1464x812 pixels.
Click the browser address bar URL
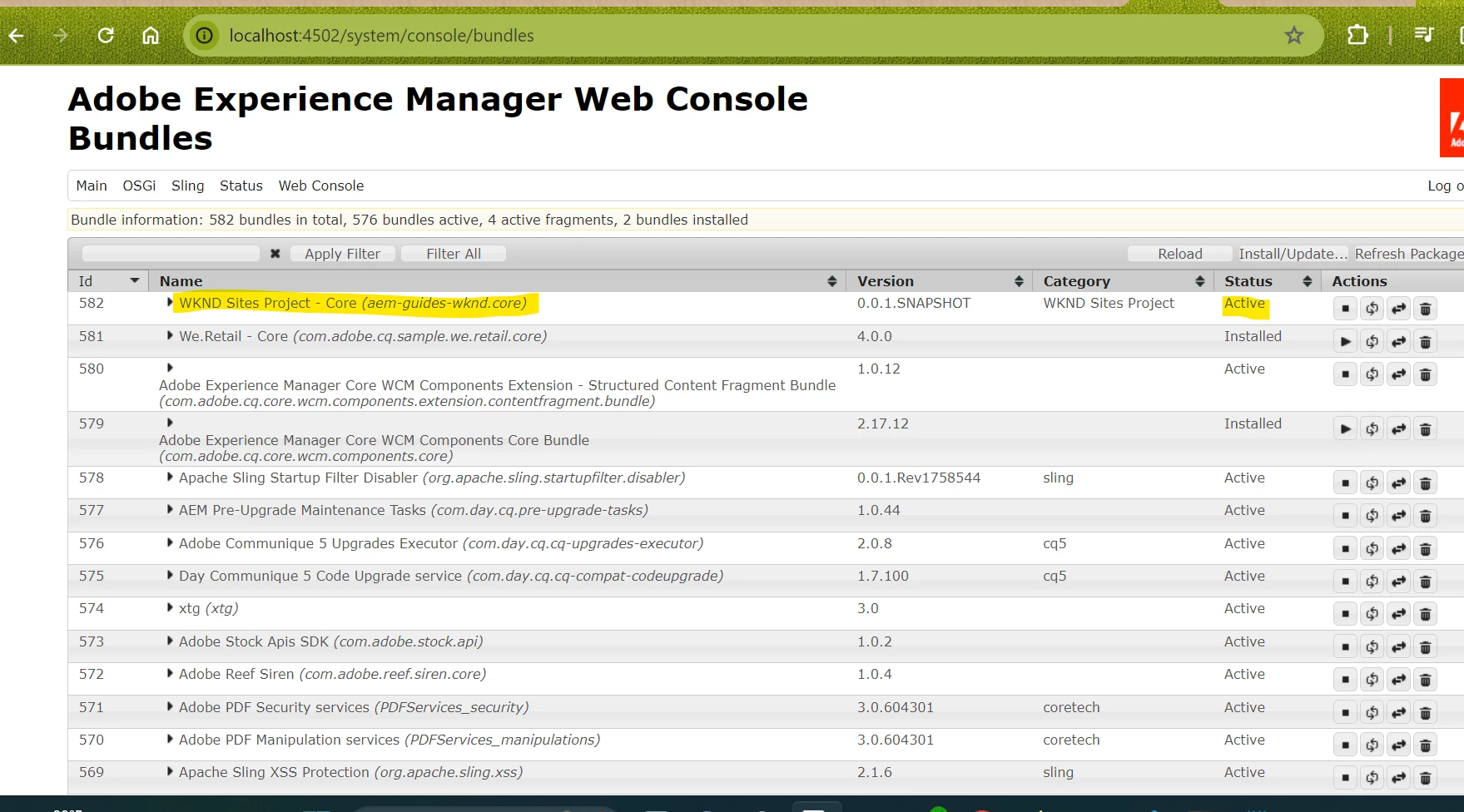point(381,36)
